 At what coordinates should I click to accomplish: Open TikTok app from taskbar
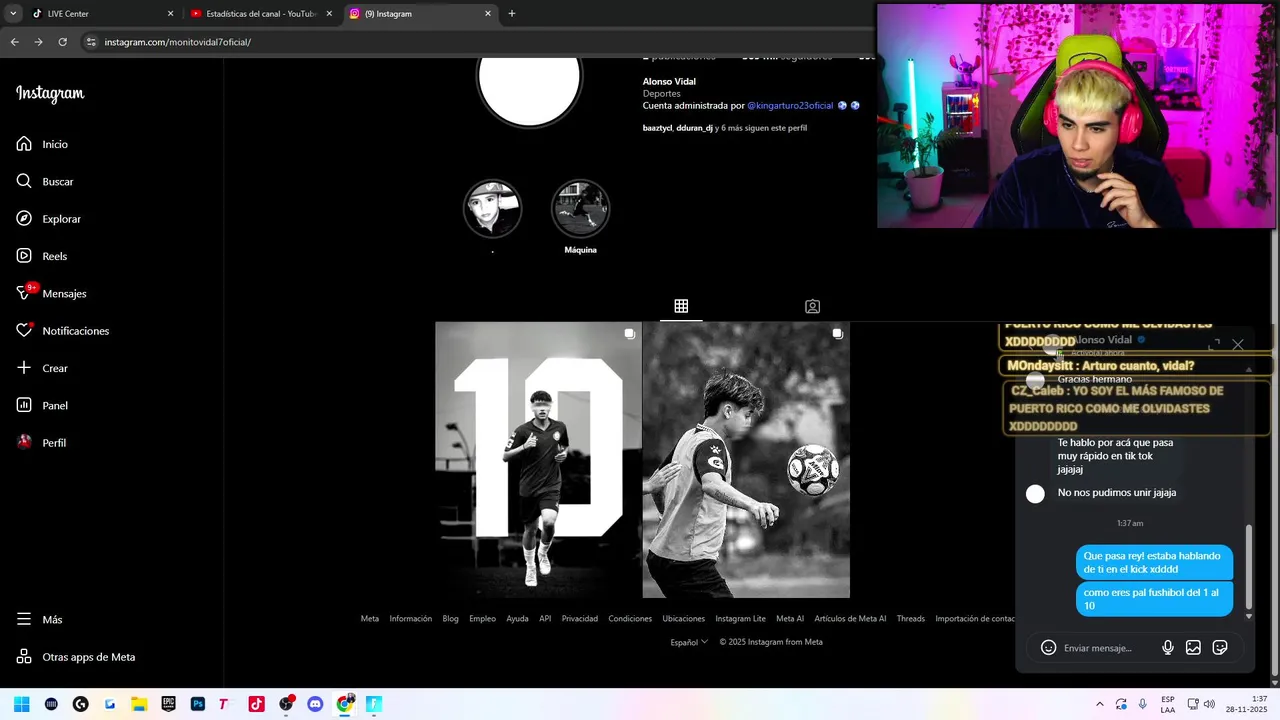click(x=257, y=704)
